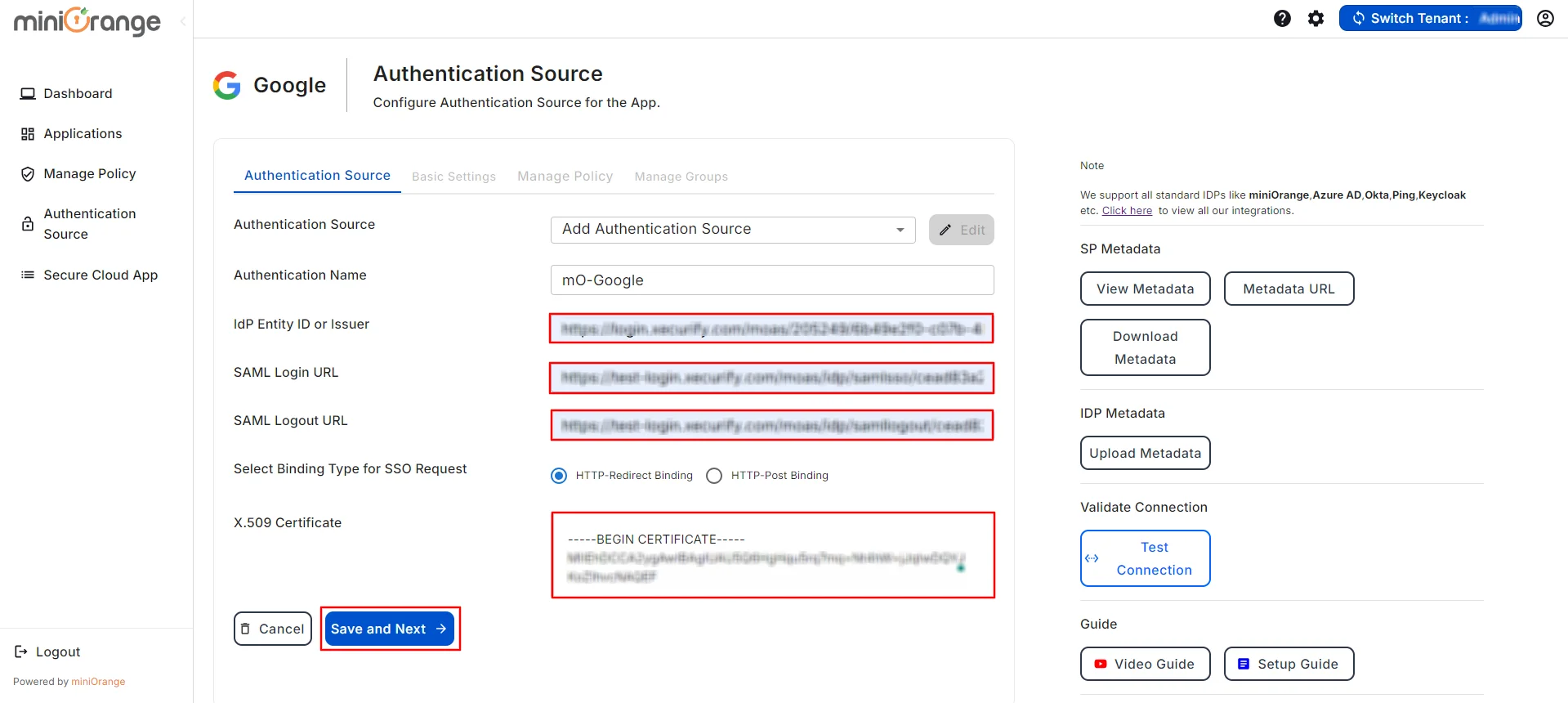Collapse the sidebar with the chevron arrow
The width and height of the screenshot is (1568, 703).
(183, 21)
